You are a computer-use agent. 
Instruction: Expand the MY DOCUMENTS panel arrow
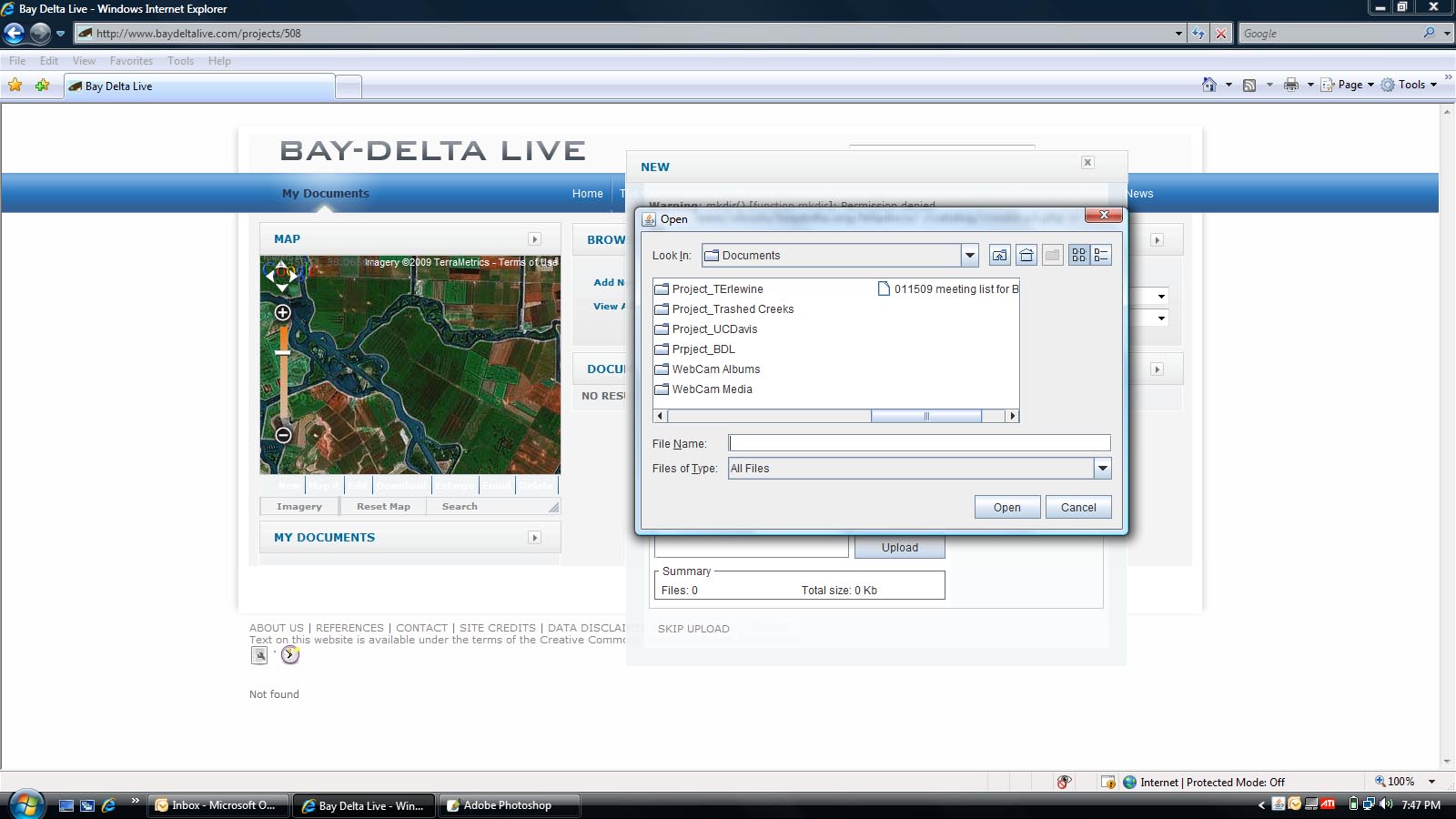tap(534, 538)
